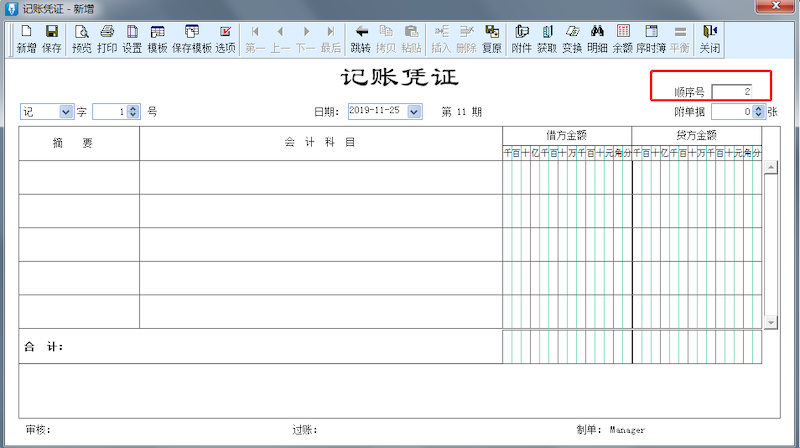
Task: Click the 2019-11-25 date field
Action: pos(378,111)
